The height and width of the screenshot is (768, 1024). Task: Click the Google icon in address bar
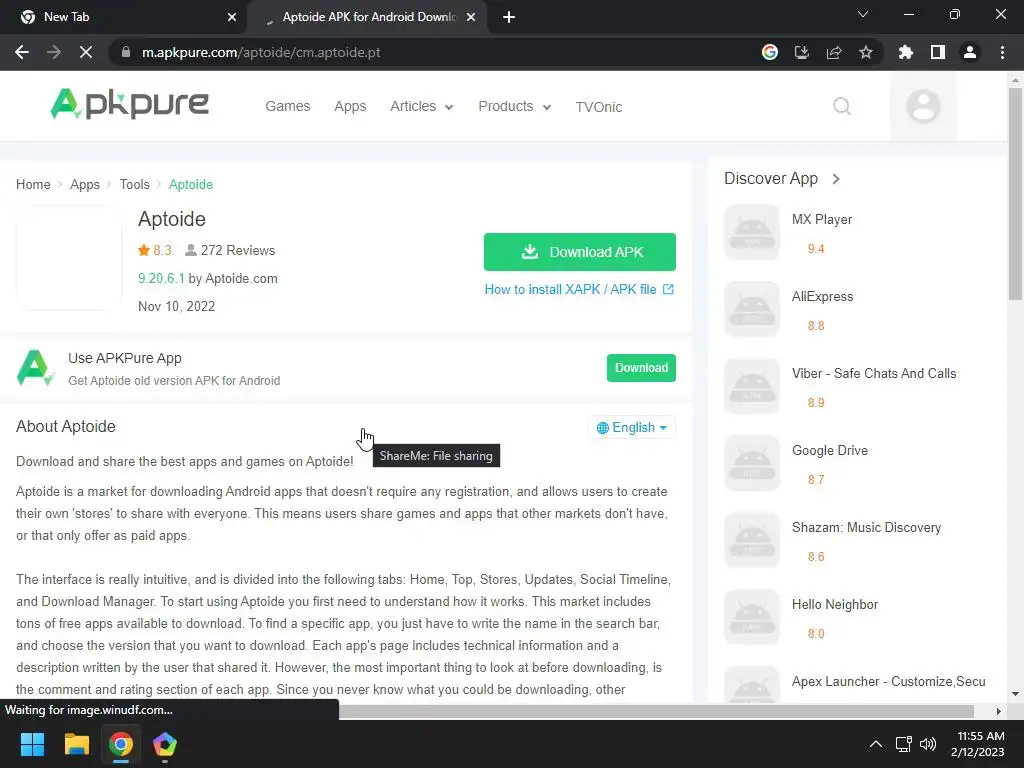coord(770,52)
